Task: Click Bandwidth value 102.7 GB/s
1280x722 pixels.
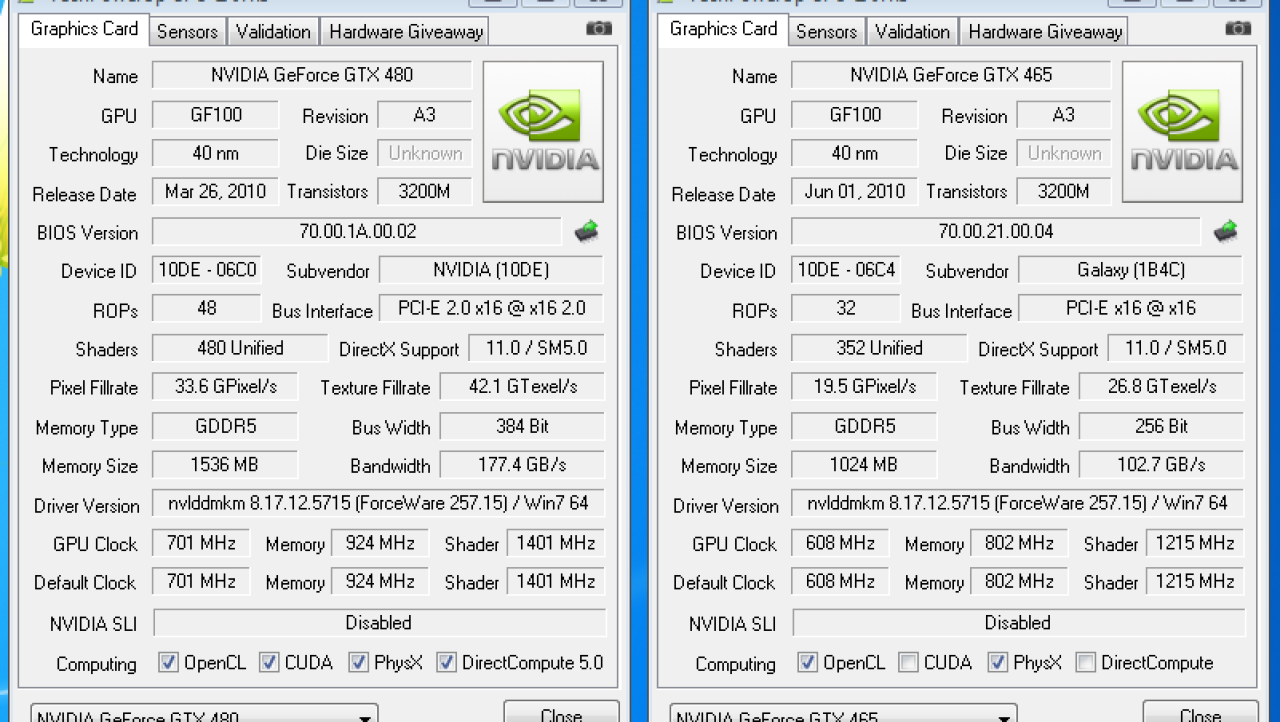Action: coord(1161,465)
